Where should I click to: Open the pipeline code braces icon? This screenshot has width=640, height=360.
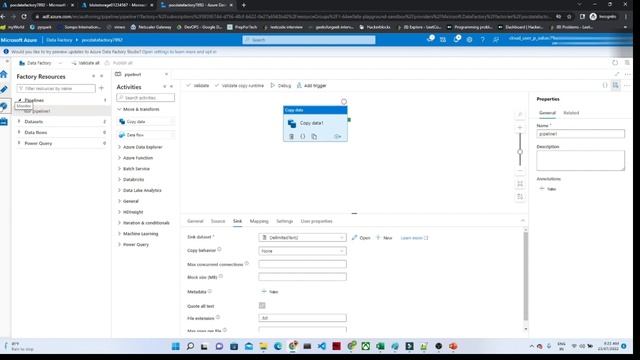point(605,85)
